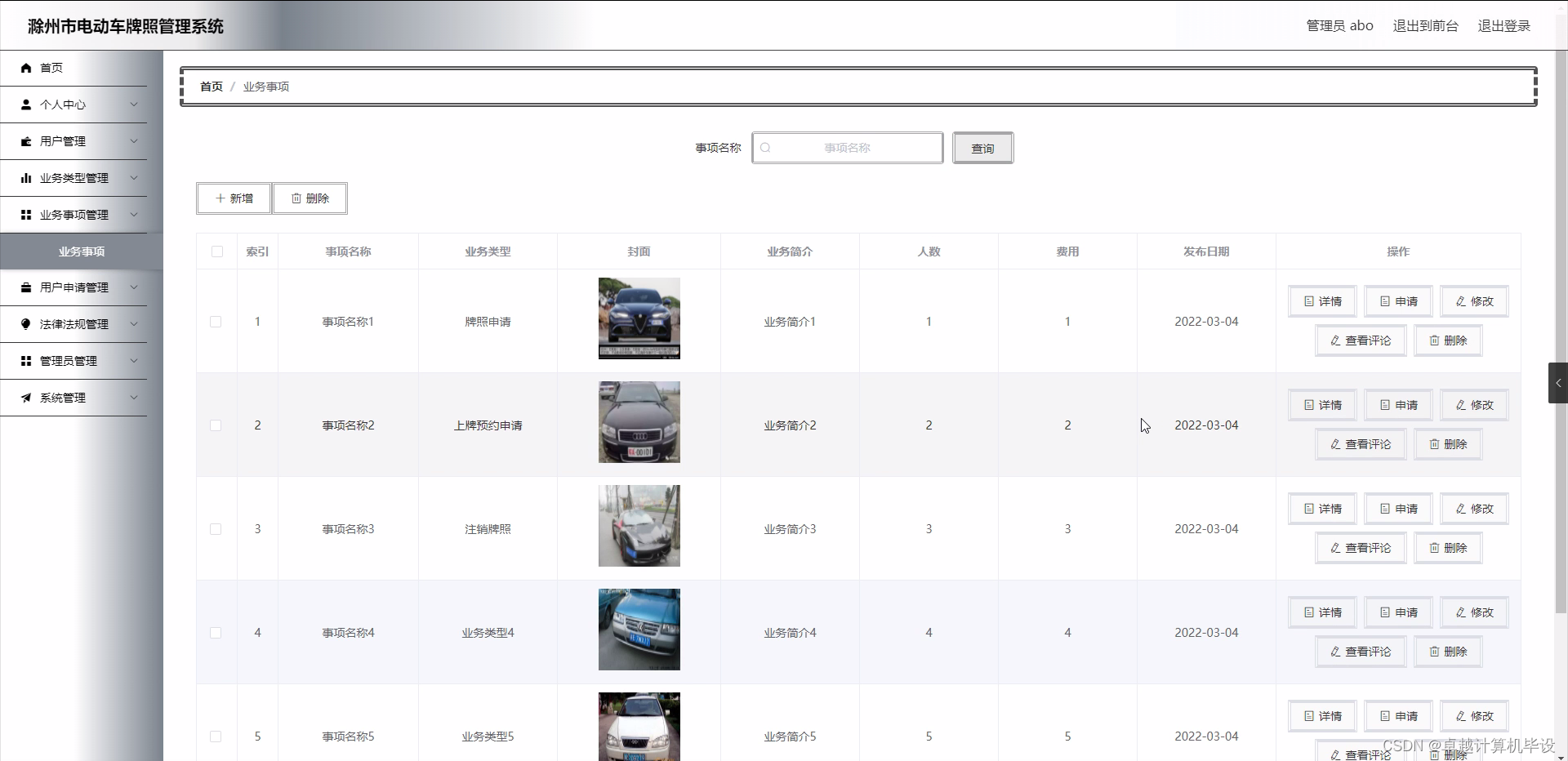This screenshot has width=1568, height=761.
Task: Click the 用户管理 badge icon in sidebar
Action: click(25, 140)
